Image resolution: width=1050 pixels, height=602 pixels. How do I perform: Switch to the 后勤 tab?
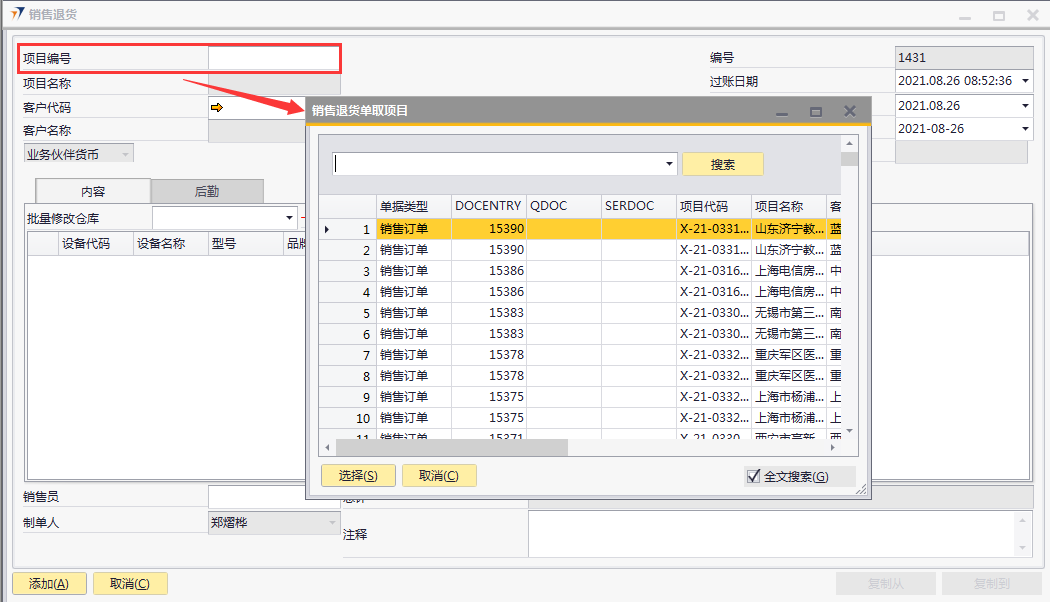tap(207, 191)
